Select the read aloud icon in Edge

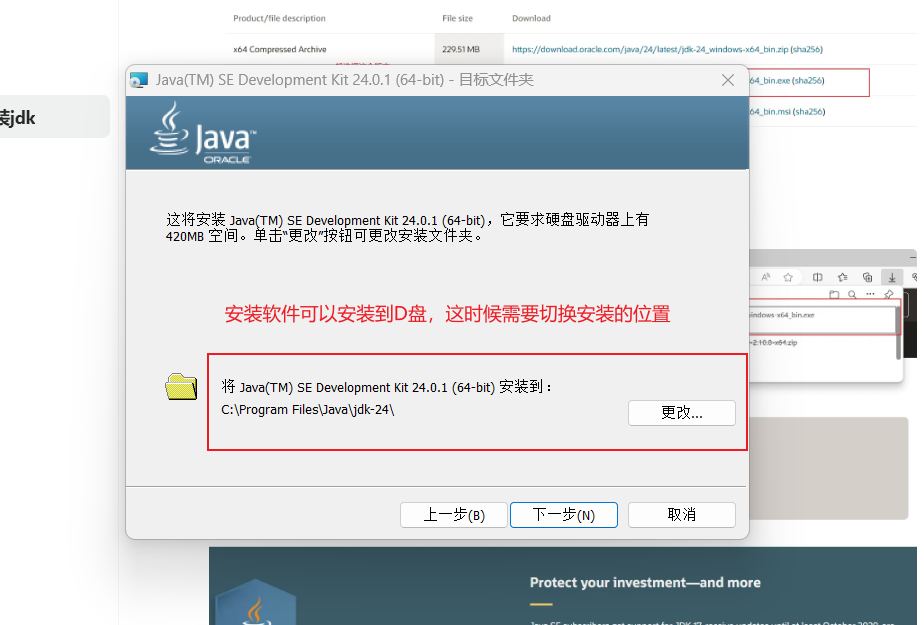(x=766, y=277)
